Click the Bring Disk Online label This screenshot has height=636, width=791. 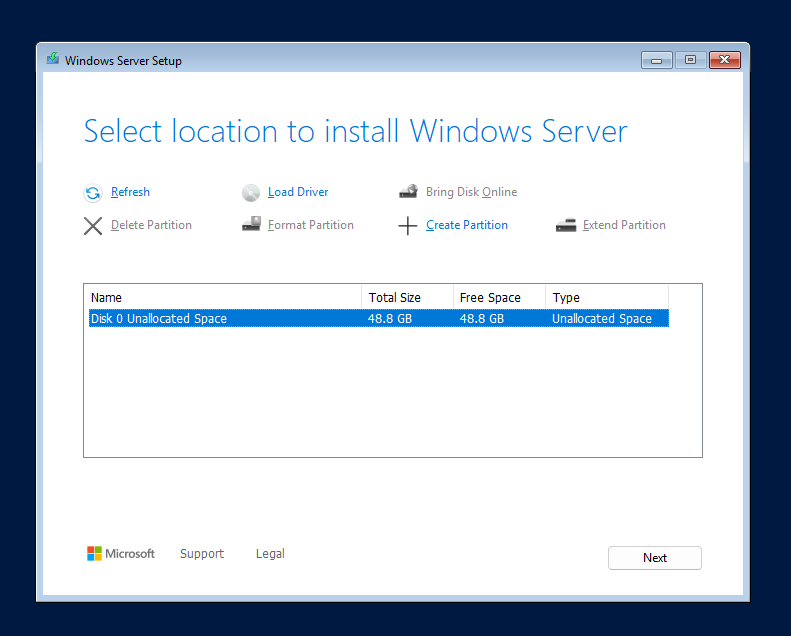click(471, 192)
